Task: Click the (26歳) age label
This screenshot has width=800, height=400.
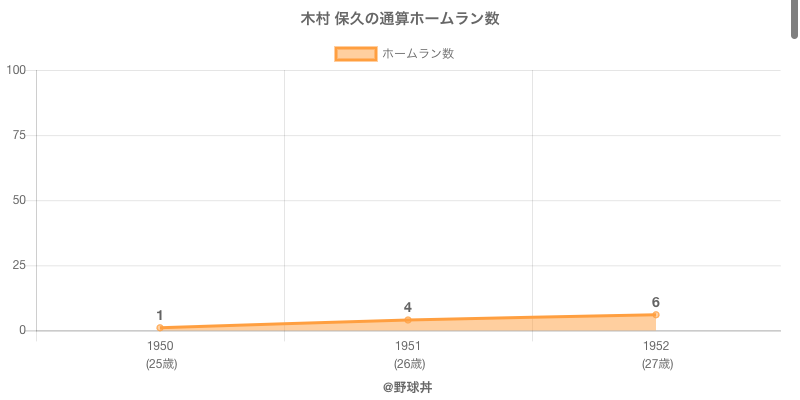Action: [x=409, y=364]
